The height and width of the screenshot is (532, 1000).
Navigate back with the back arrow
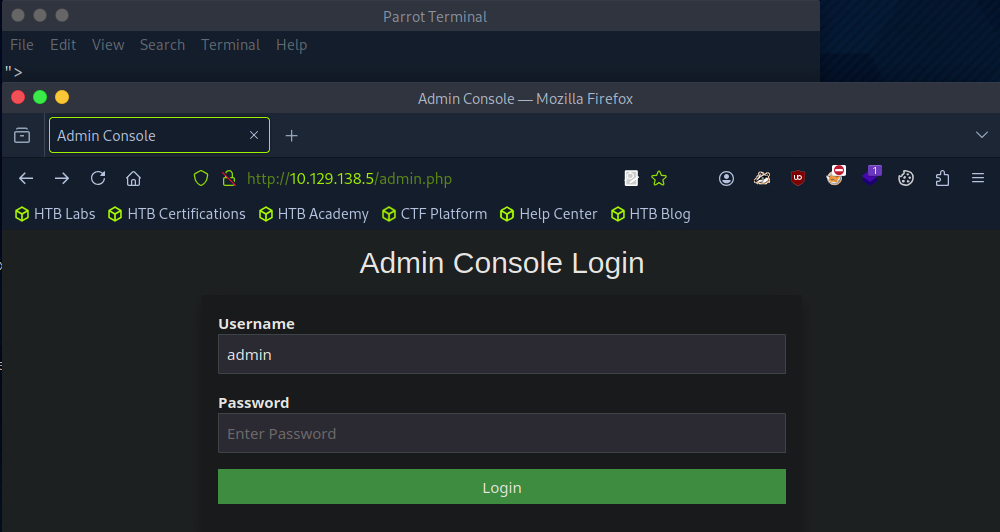[27, 178]
